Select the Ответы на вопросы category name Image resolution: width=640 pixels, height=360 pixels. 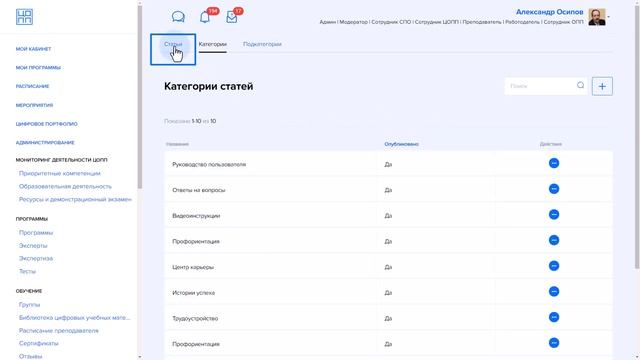199,190
